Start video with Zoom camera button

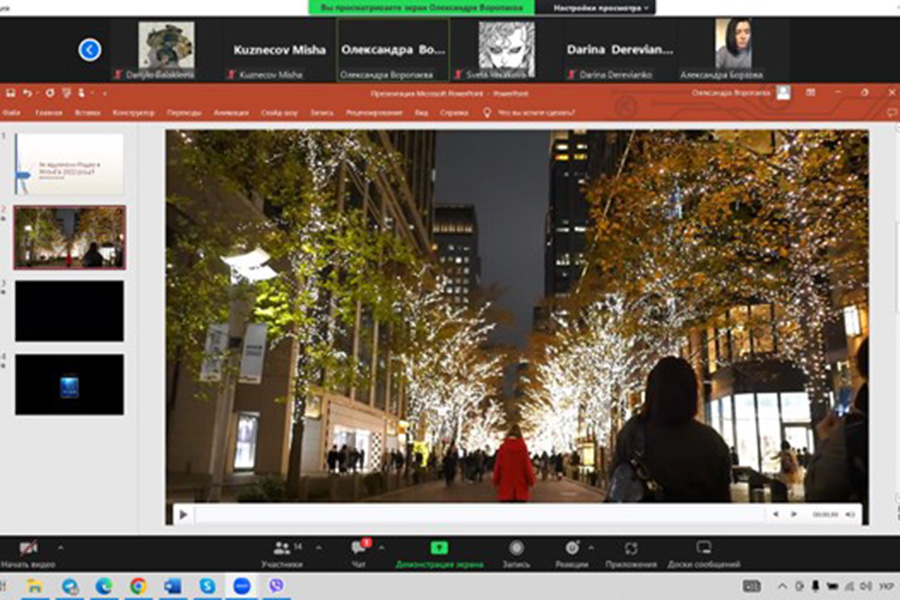point(28,554)
